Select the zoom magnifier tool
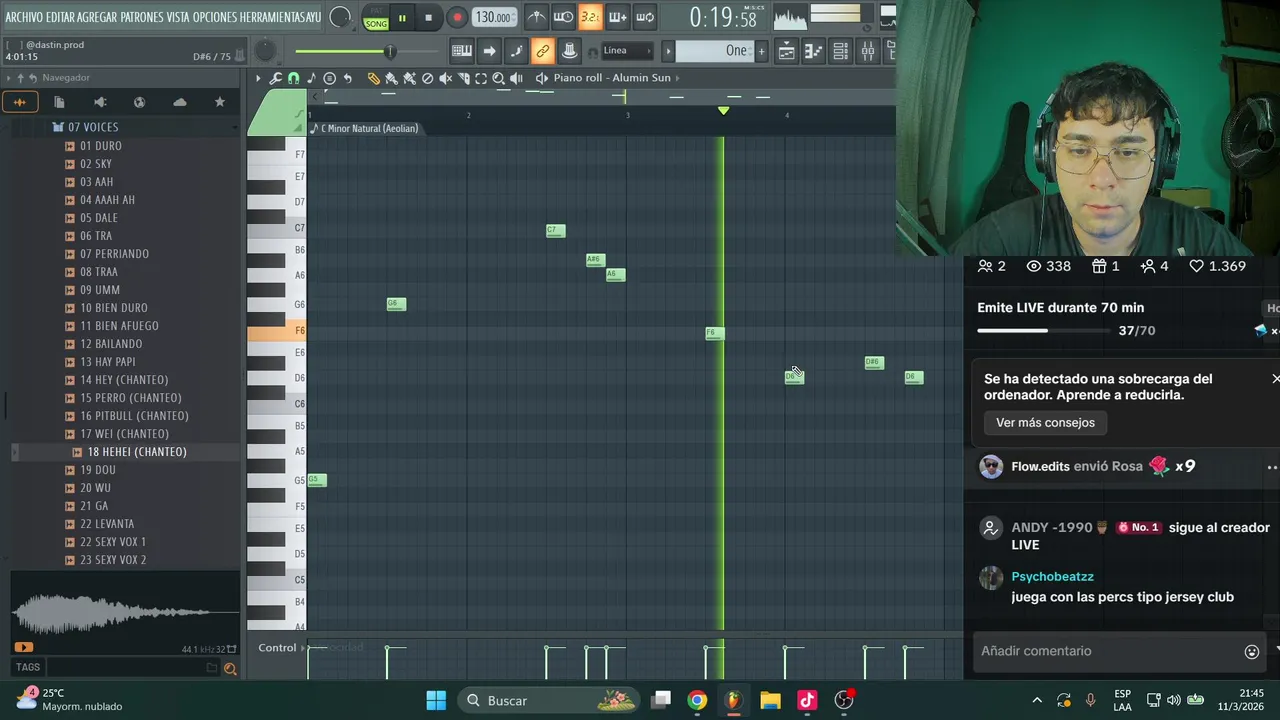Viewport: 1280px width, 720px height. coord(498,78)
